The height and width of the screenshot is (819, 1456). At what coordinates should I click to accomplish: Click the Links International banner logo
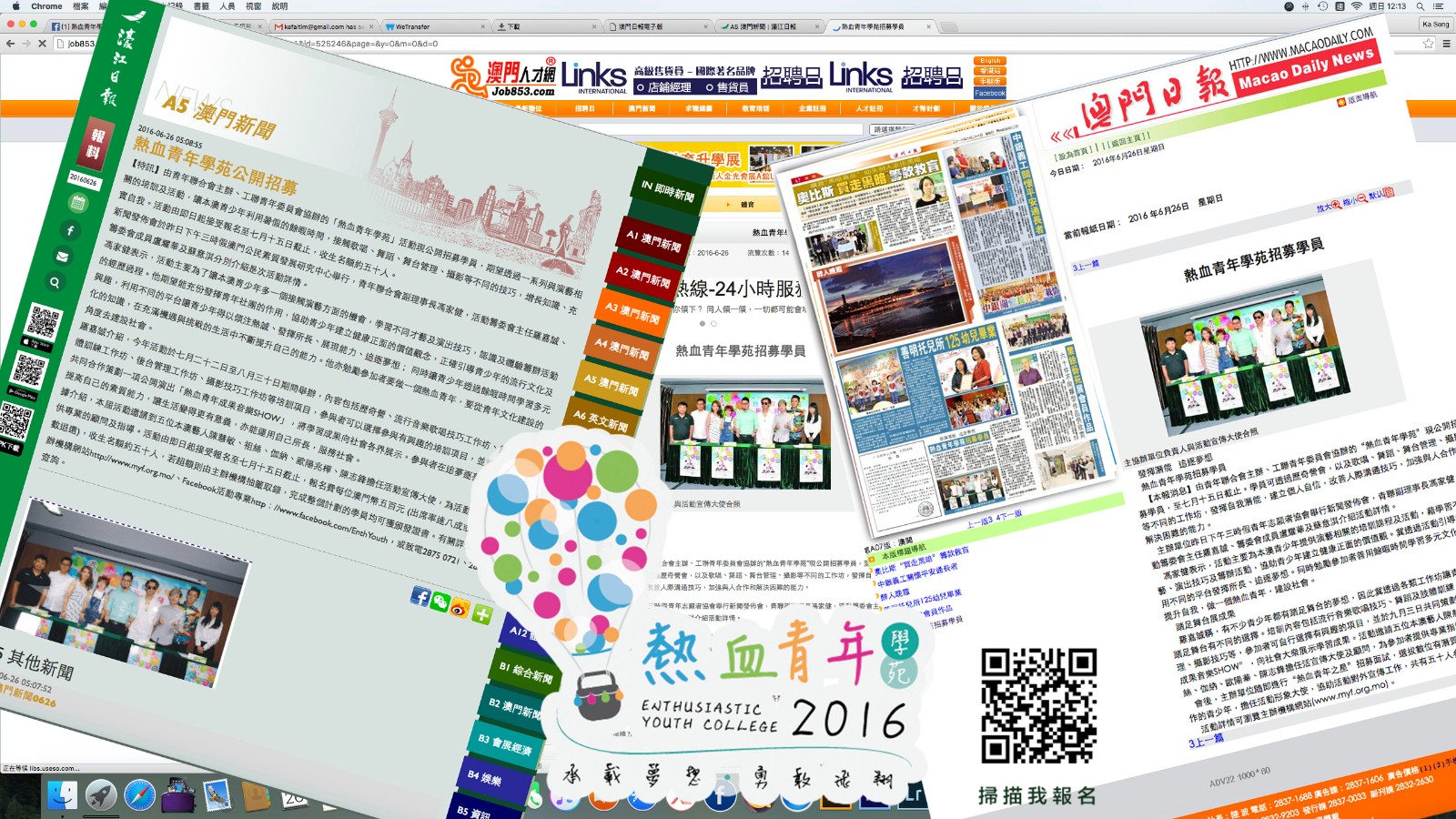click(593, 76)
